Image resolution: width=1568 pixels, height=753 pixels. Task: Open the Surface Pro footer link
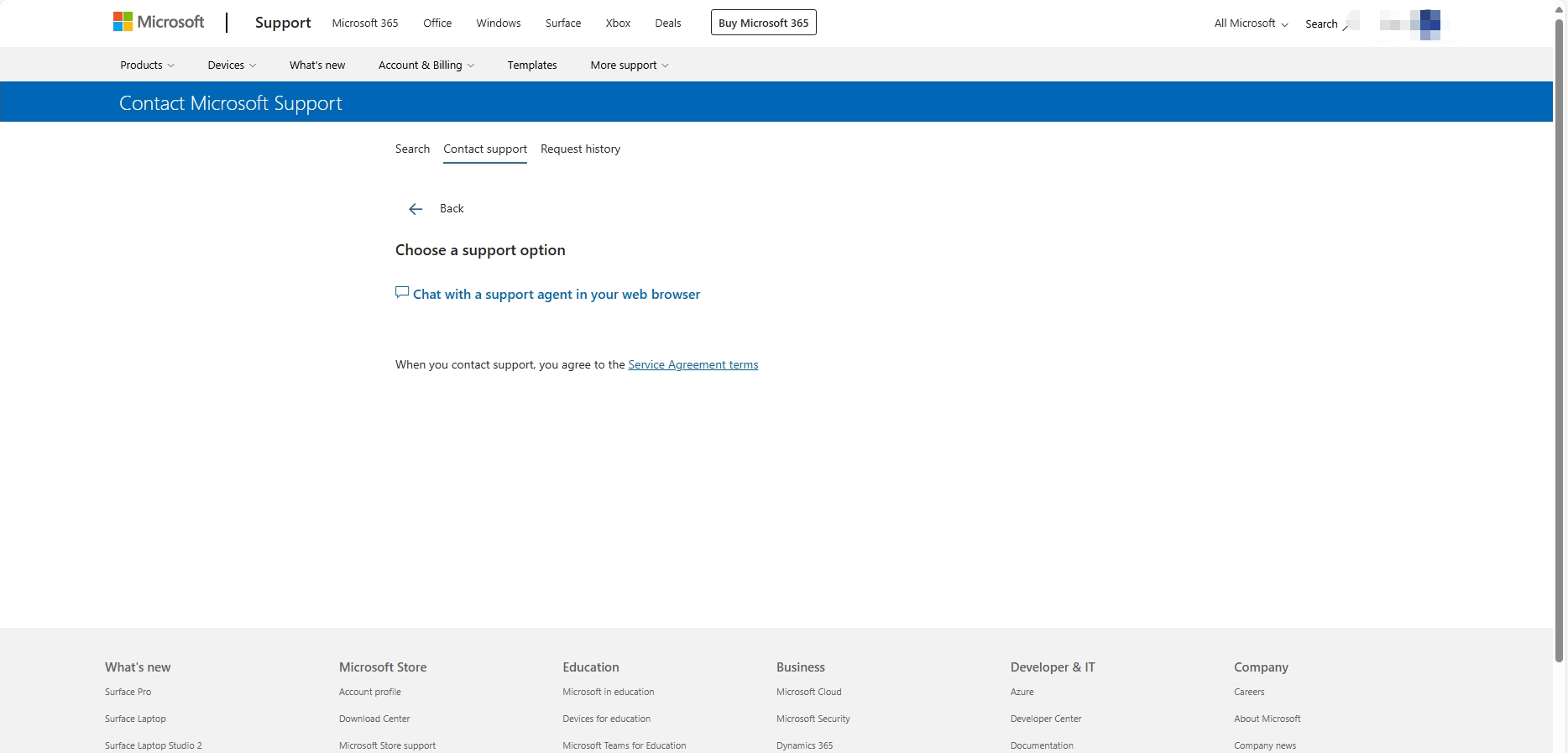tap(128, 692)
